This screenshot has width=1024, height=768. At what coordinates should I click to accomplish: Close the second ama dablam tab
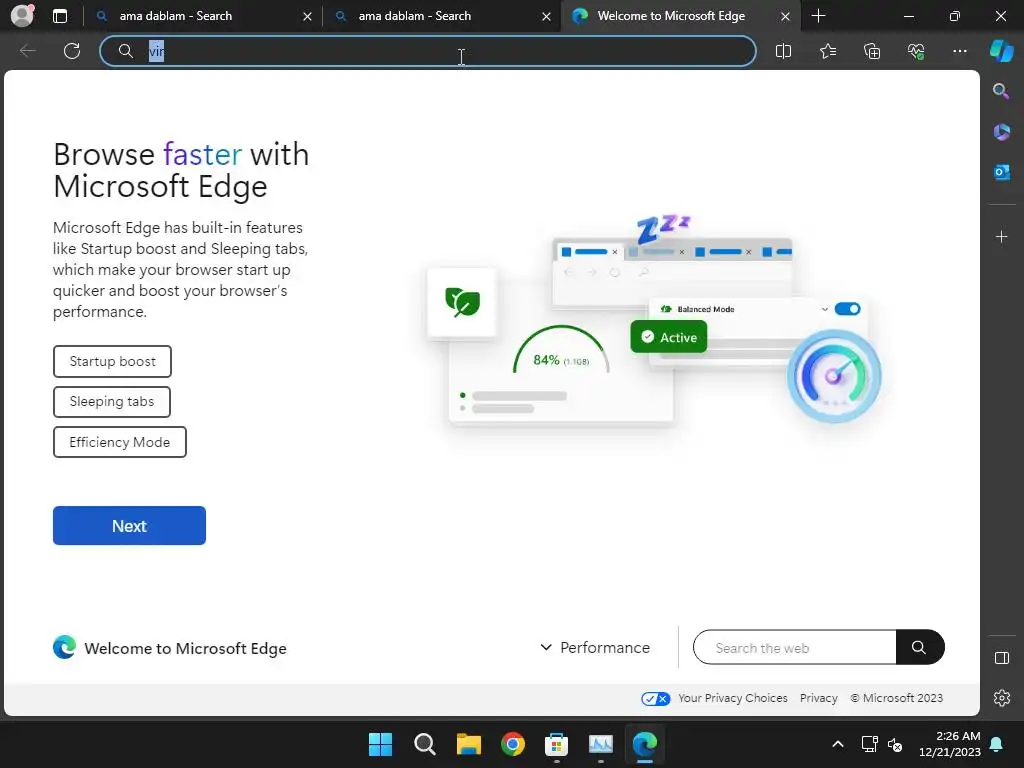click(x=547, y=16)
